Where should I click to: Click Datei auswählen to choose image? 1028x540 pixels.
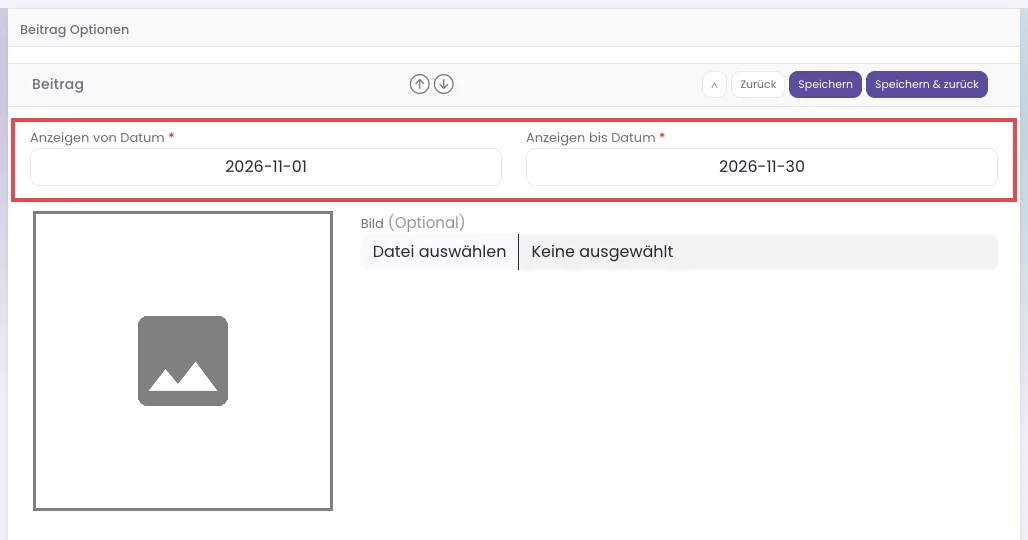439,252
